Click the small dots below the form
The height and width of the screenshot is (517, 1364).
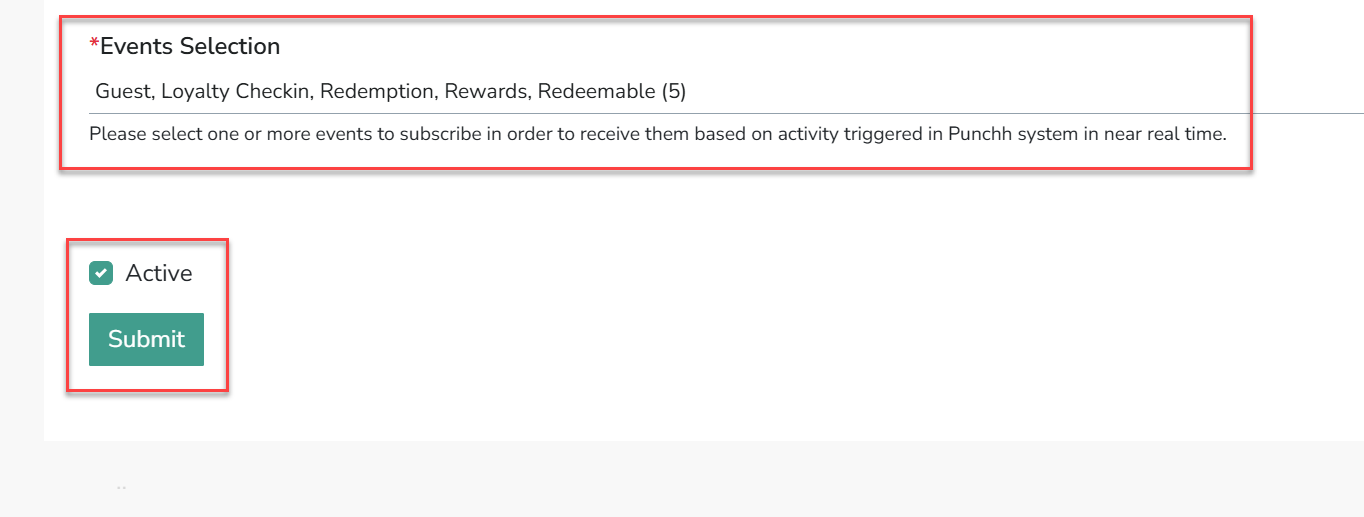coord(121,488)
